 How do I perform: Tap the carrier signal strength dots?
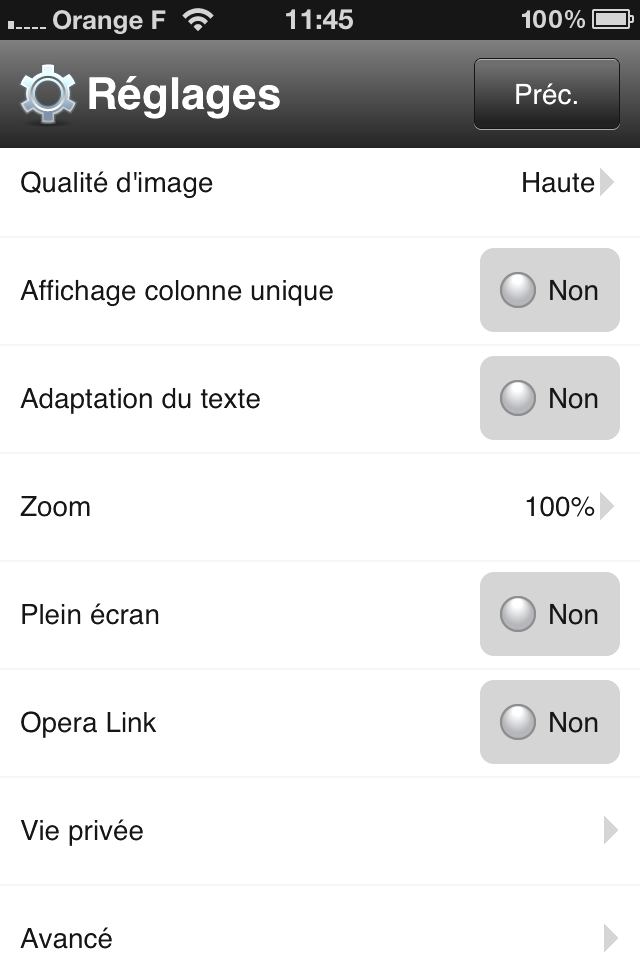tap(26, 22)
